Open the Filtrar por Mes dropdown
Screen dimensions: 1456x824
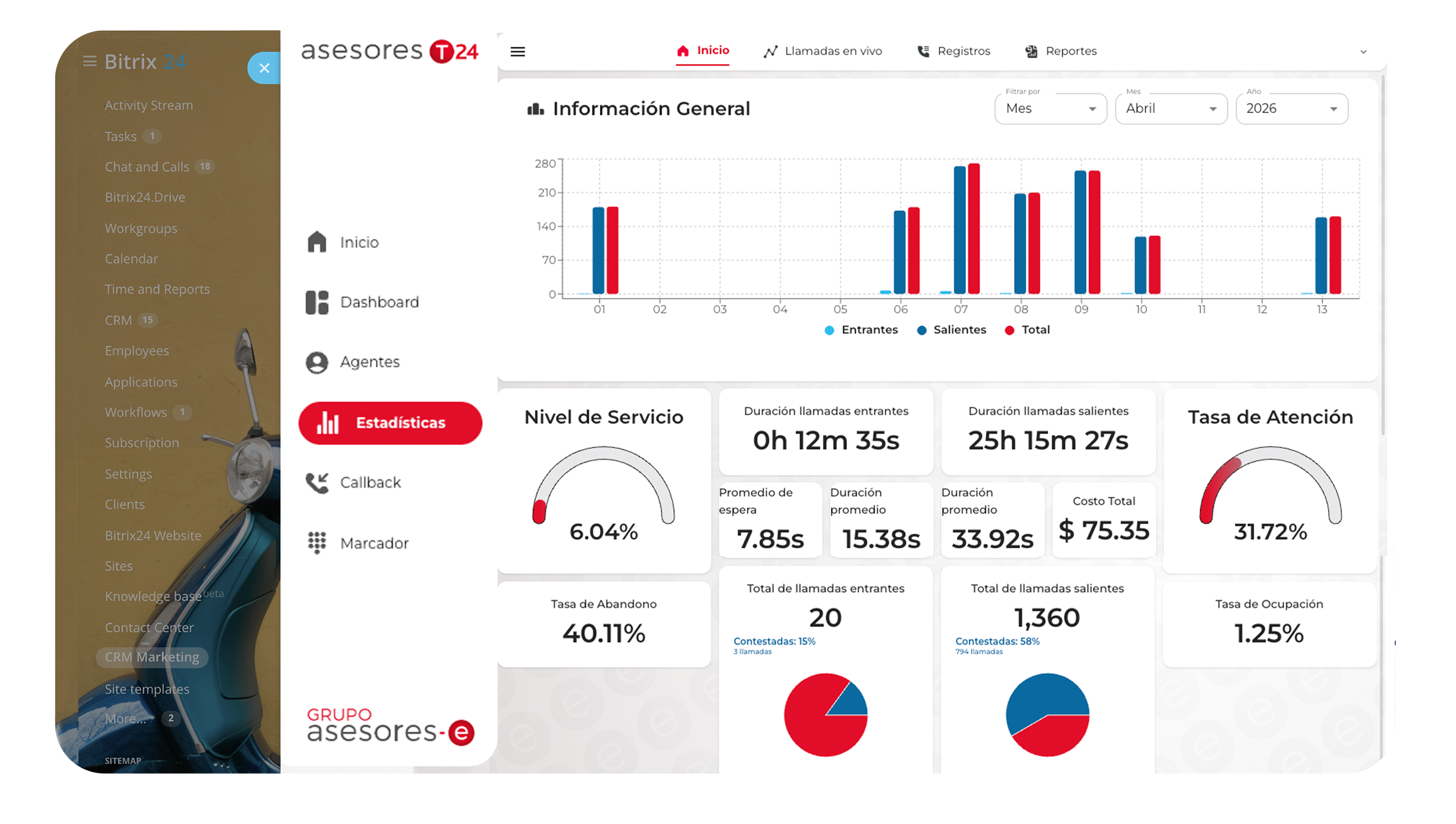pos(1050,109)
